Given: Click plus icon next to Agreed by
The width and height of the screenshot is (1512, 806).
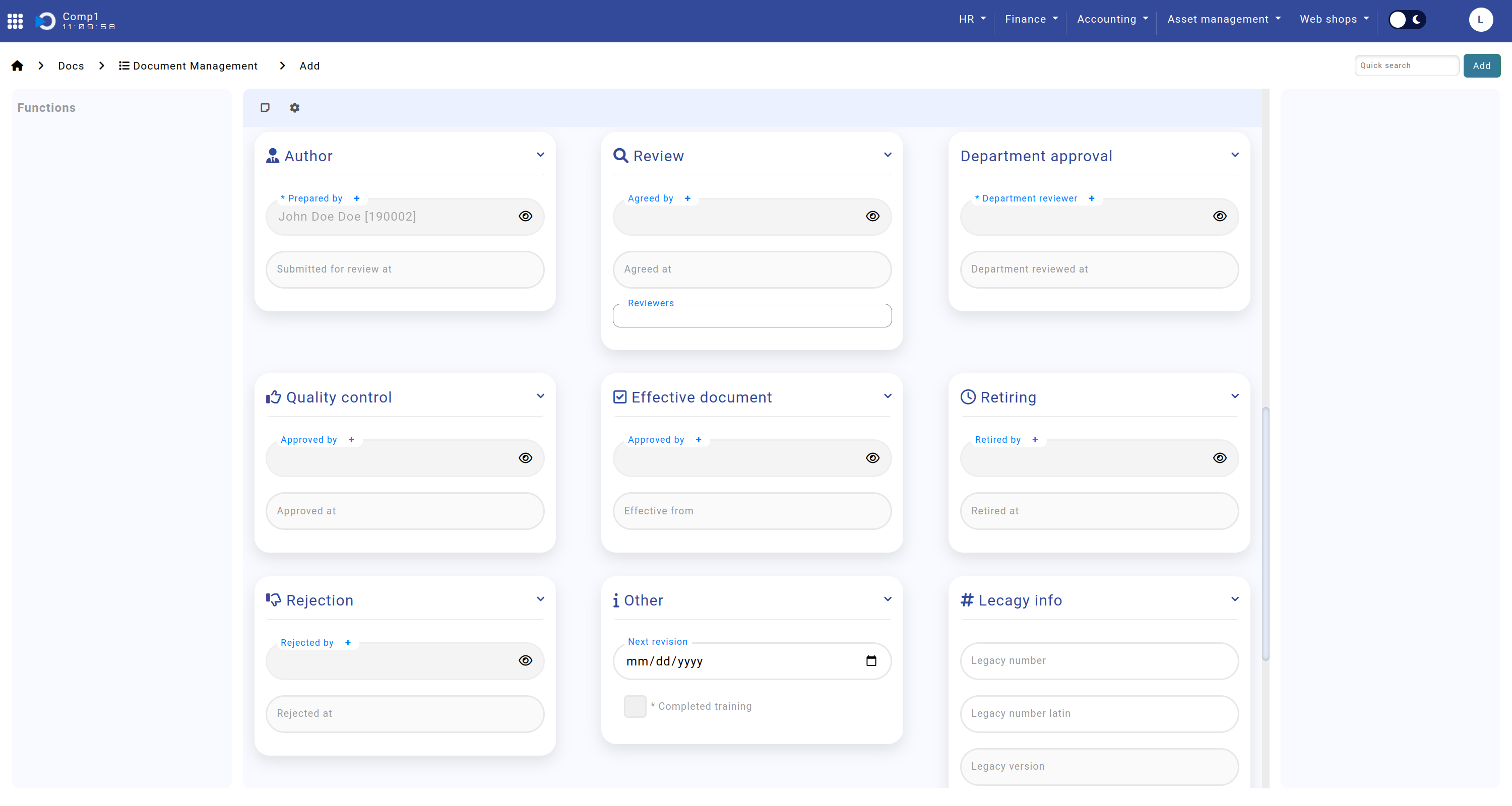Looking at the screenshot, I should coord(687,198).
